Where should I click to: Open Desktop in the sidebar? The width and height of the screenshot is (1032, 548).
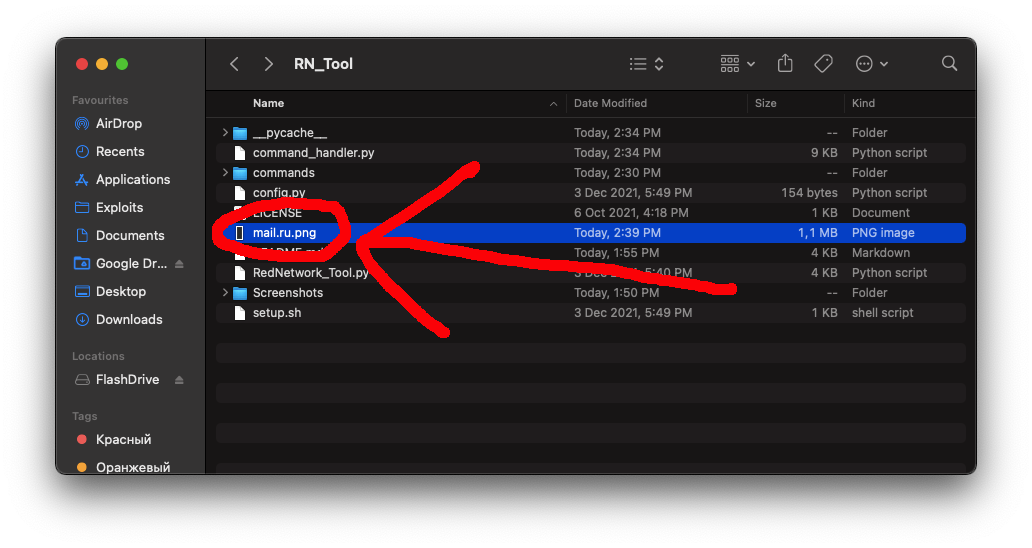[x=121, y=291]
